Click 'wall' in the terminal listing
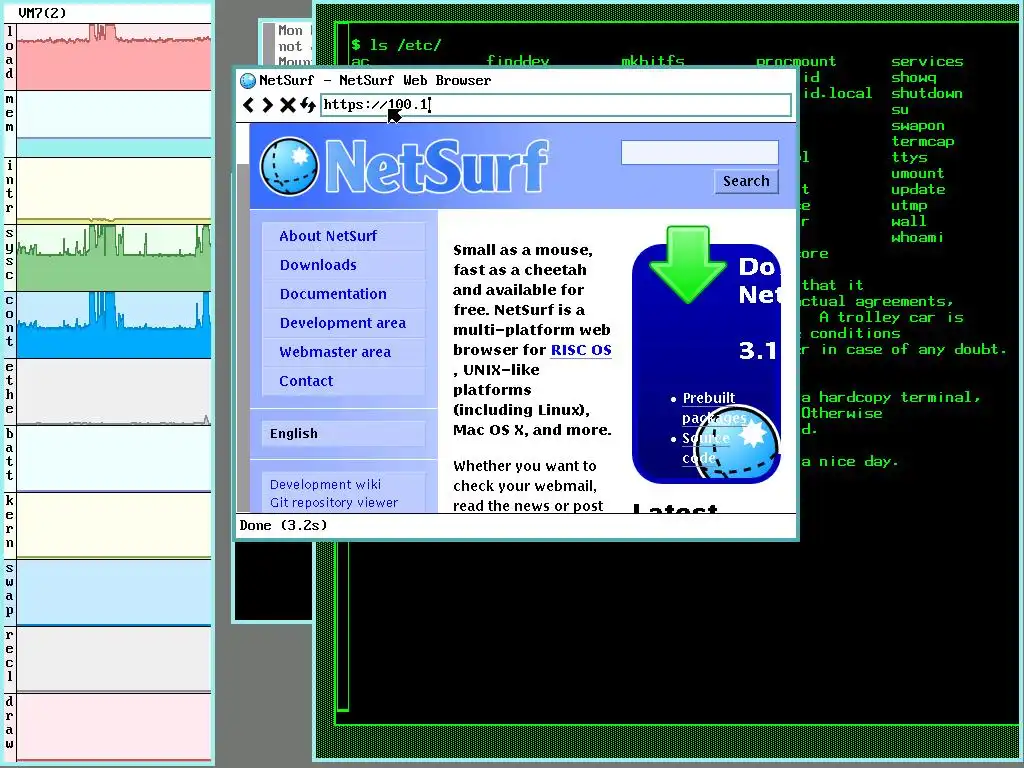 tap(908, 221)
